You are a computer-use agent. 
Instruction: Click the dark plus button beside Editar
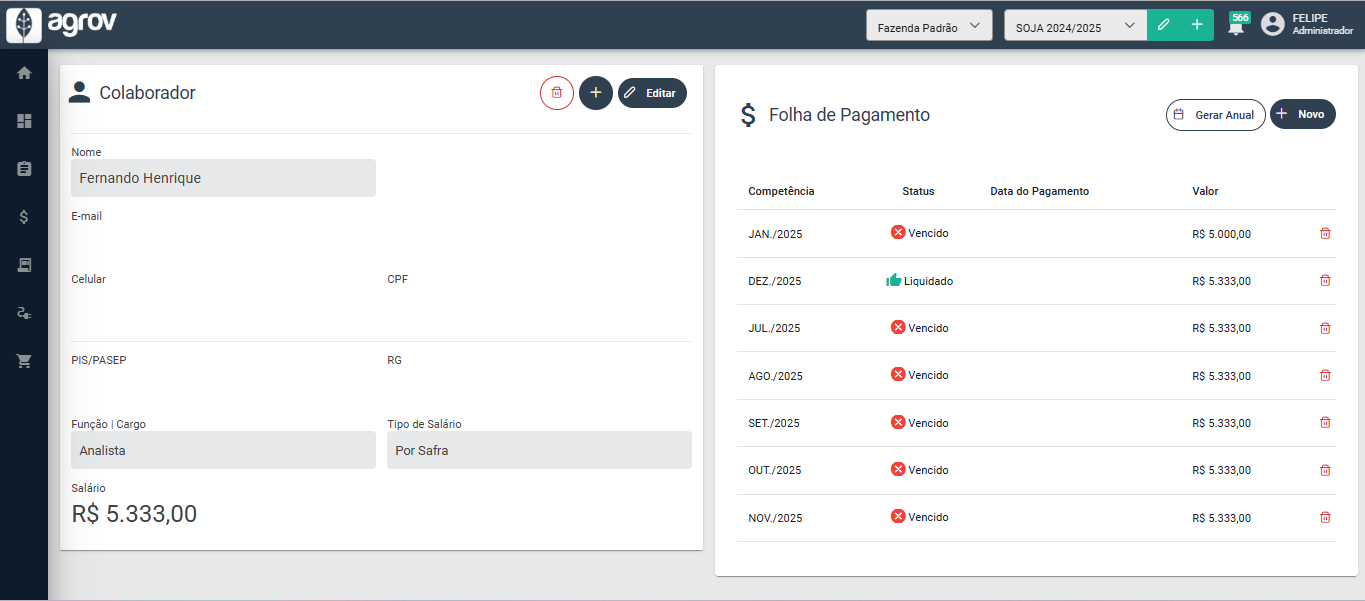[x=595, y=93]
